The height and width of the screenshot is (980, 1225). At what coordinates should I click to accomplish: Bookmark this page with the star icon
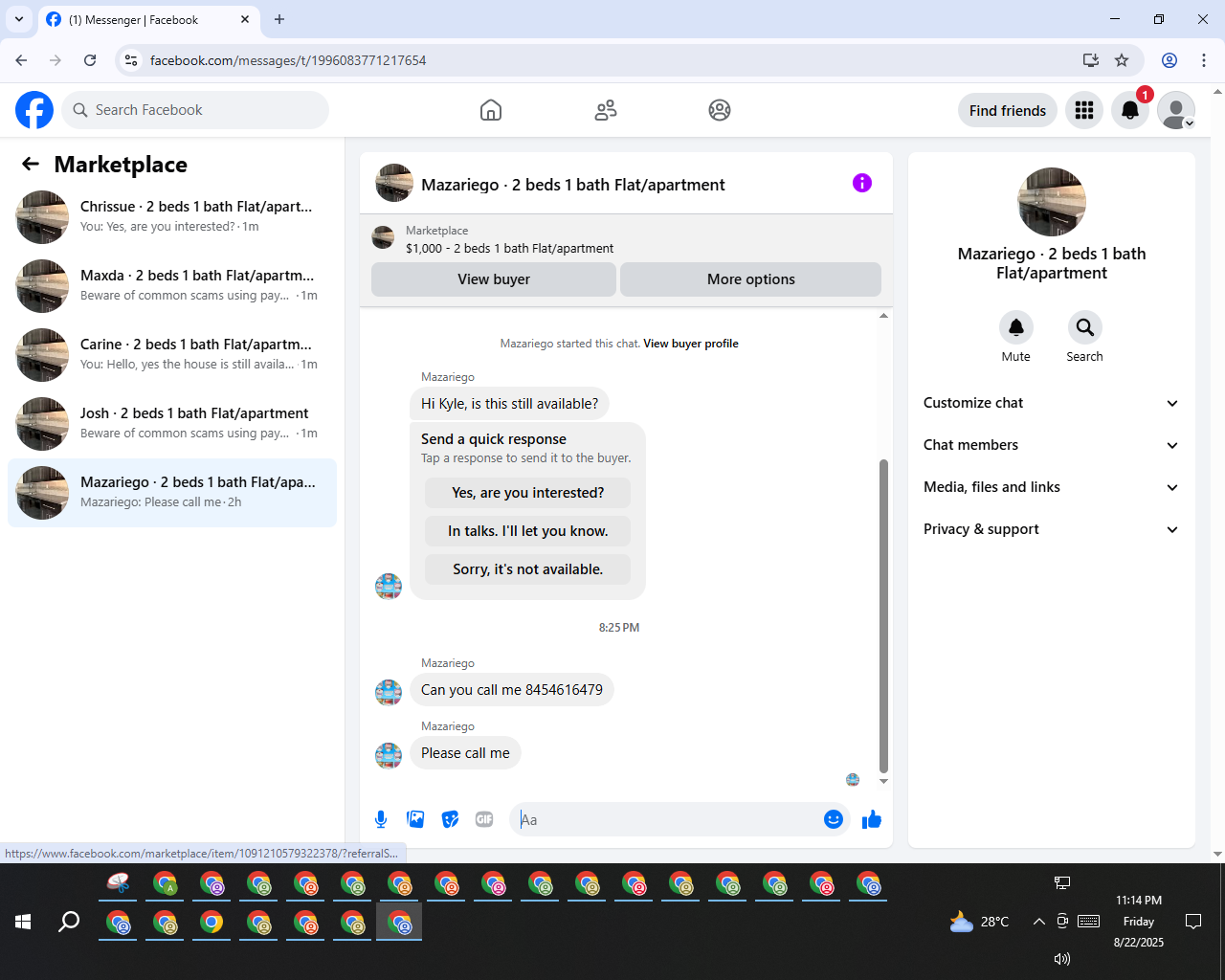tap(1122, 60)
